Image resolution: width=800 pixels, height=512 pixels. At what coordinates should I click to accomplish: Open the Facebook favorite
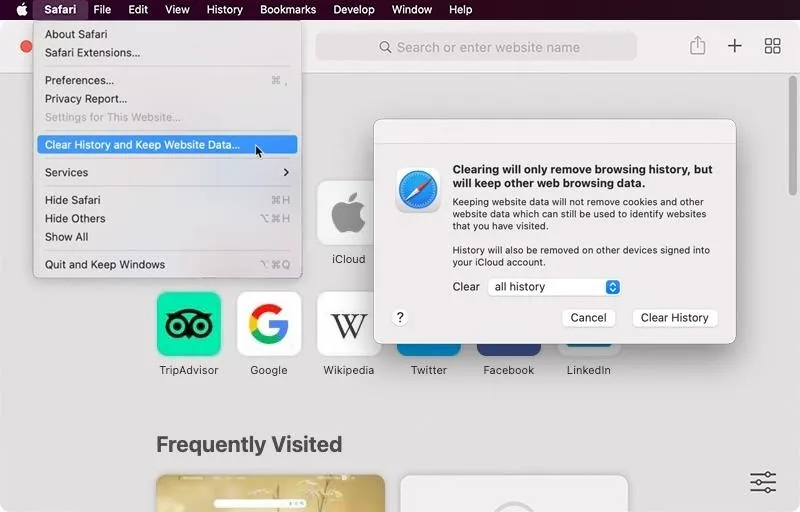coord(509,350)
